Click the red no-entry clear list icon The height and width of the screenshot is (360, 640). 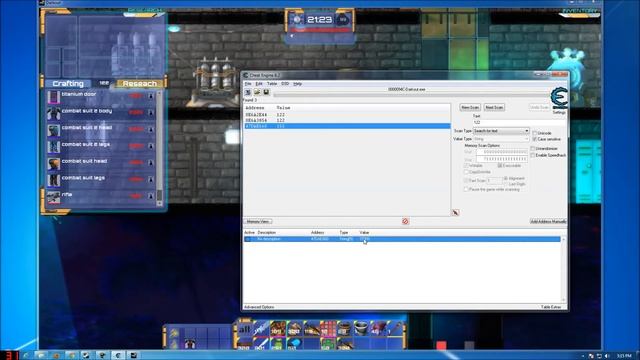[x=405, y=221]
